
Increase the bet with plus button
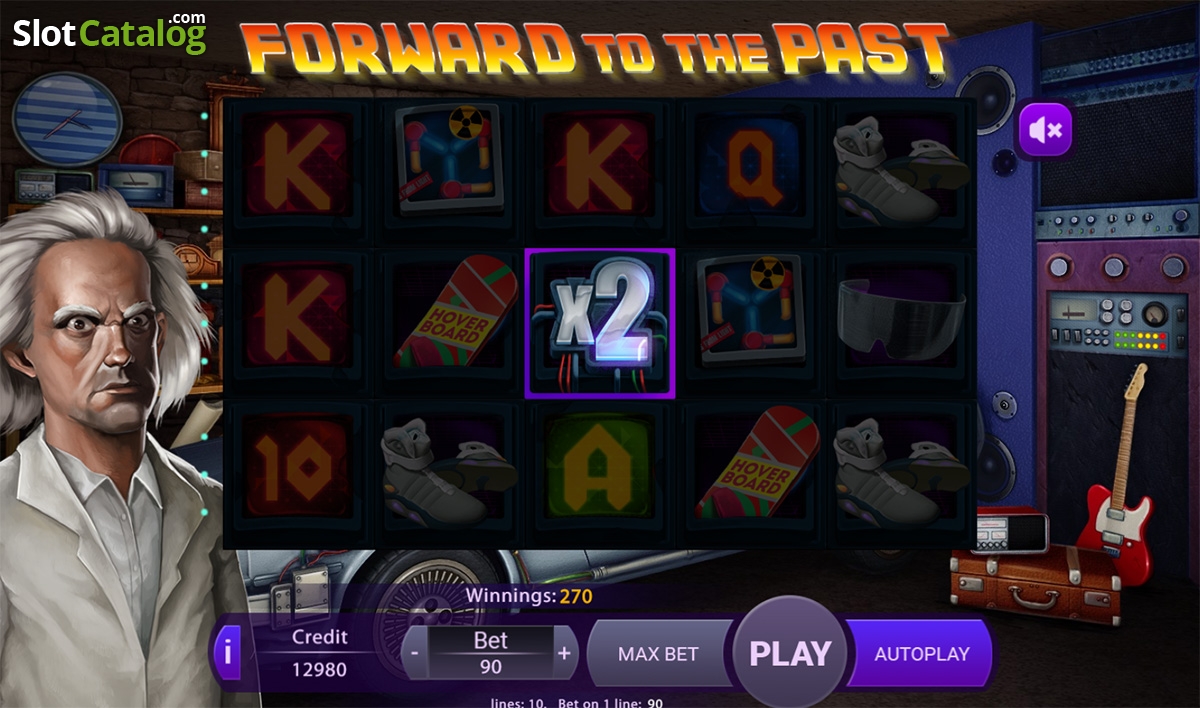point(564,653)
